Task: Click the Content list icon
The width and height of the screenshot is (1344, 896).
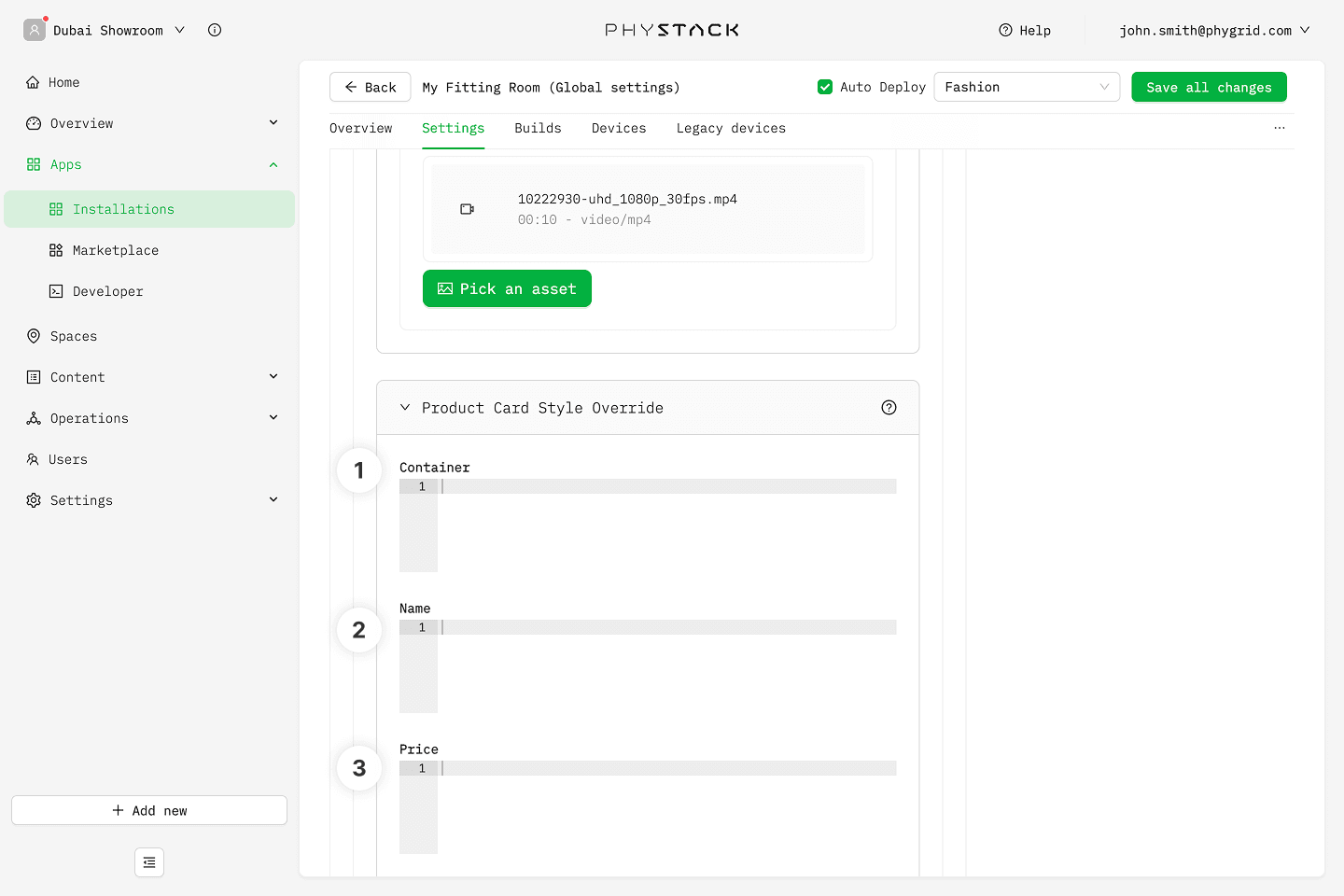Action: [34, 377]
